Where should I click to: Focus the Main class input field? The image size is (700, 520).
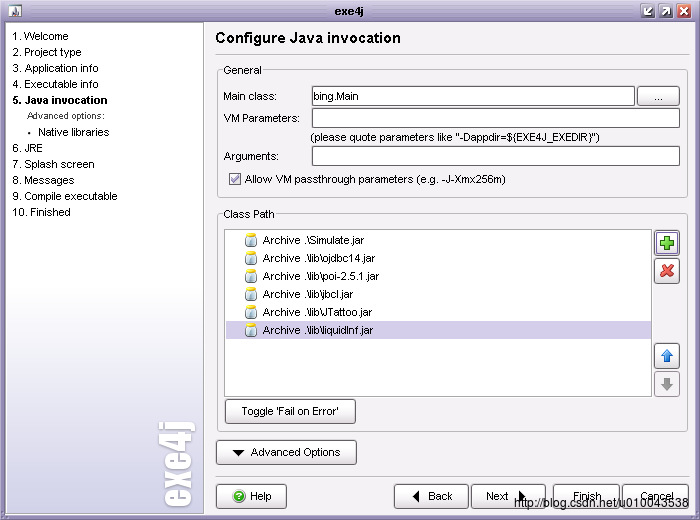click(x=473, y=96)
